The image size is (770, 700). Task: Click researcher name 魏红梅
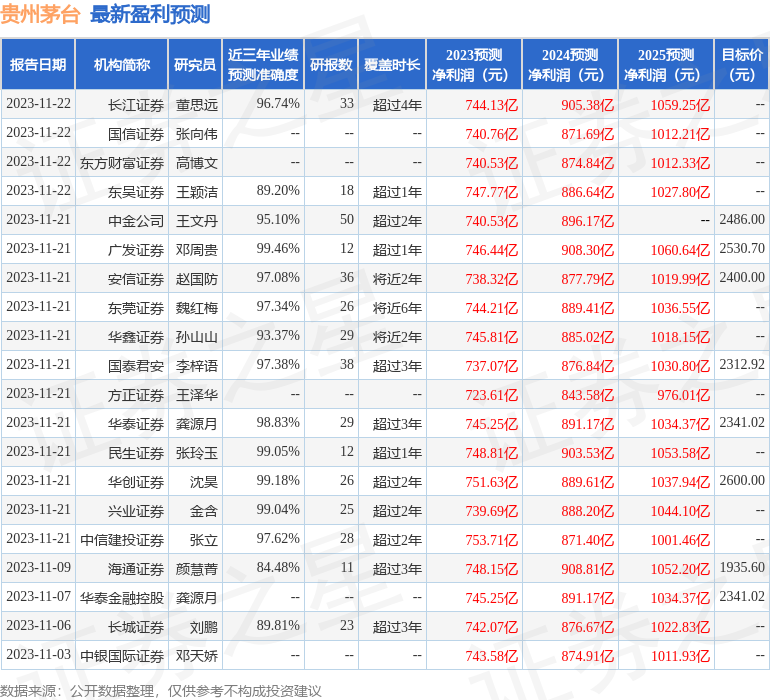click(196, 308)
